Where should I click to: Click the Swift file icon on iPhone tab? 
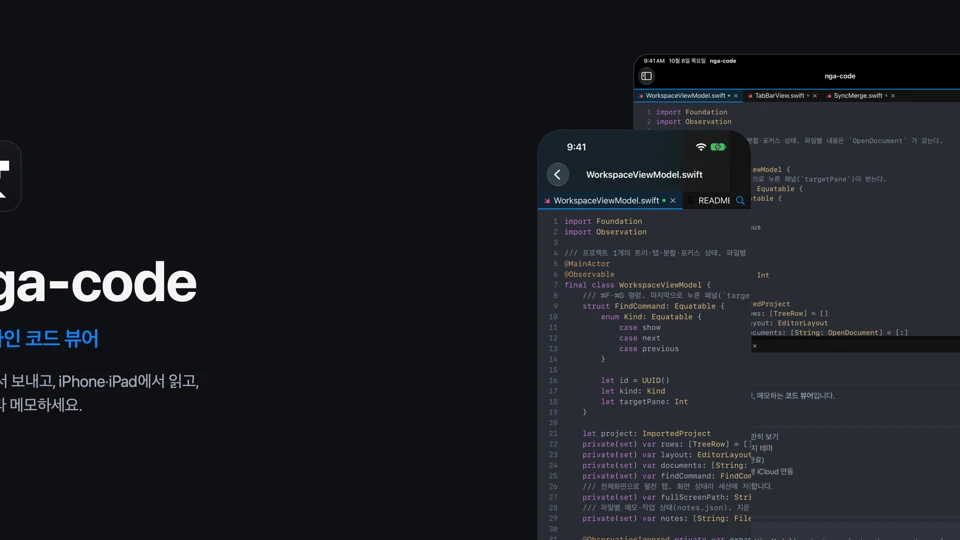point(547,200)
